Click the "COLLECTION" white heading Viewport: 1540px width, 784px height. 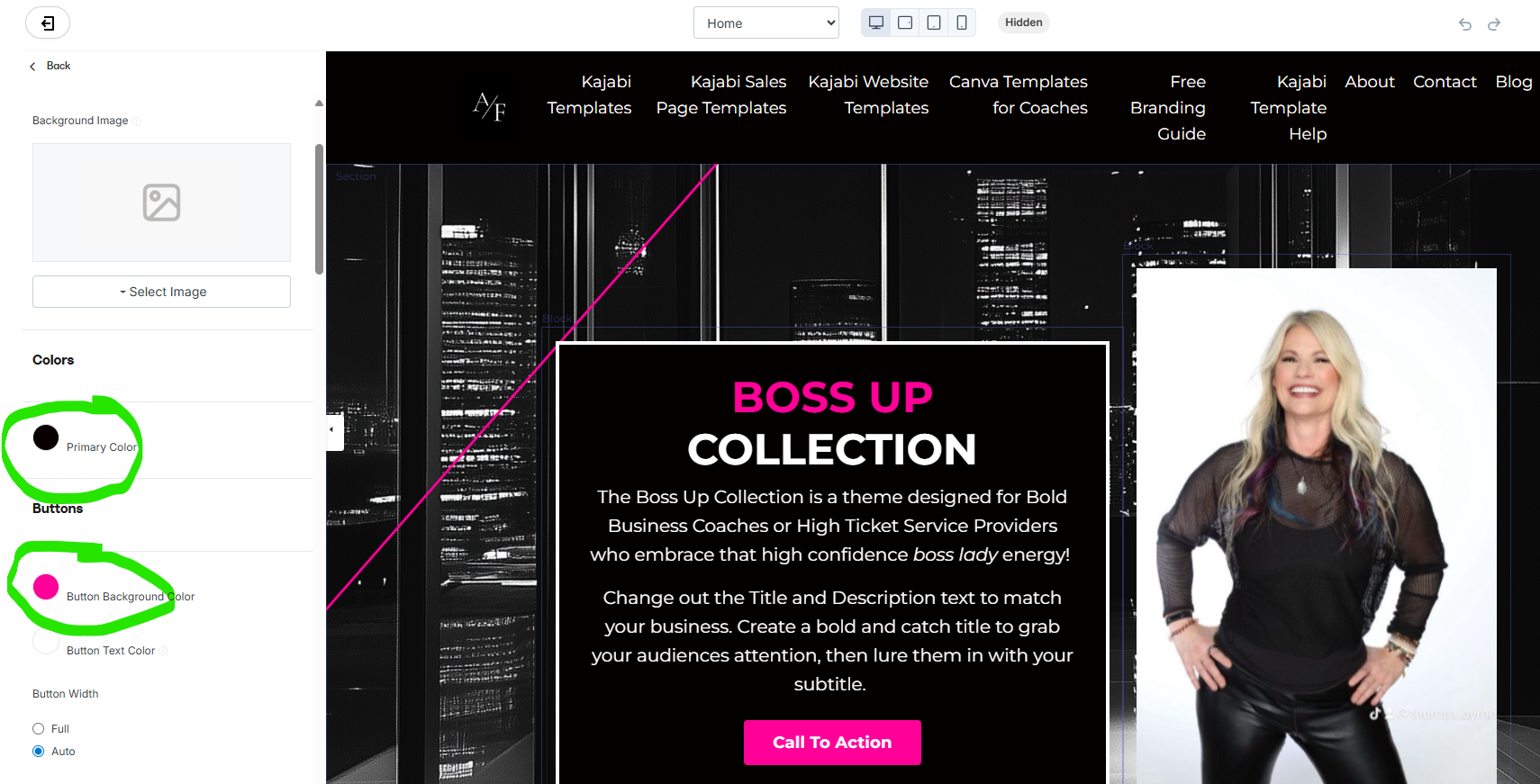pyautogui.click(x=832, y=449)
